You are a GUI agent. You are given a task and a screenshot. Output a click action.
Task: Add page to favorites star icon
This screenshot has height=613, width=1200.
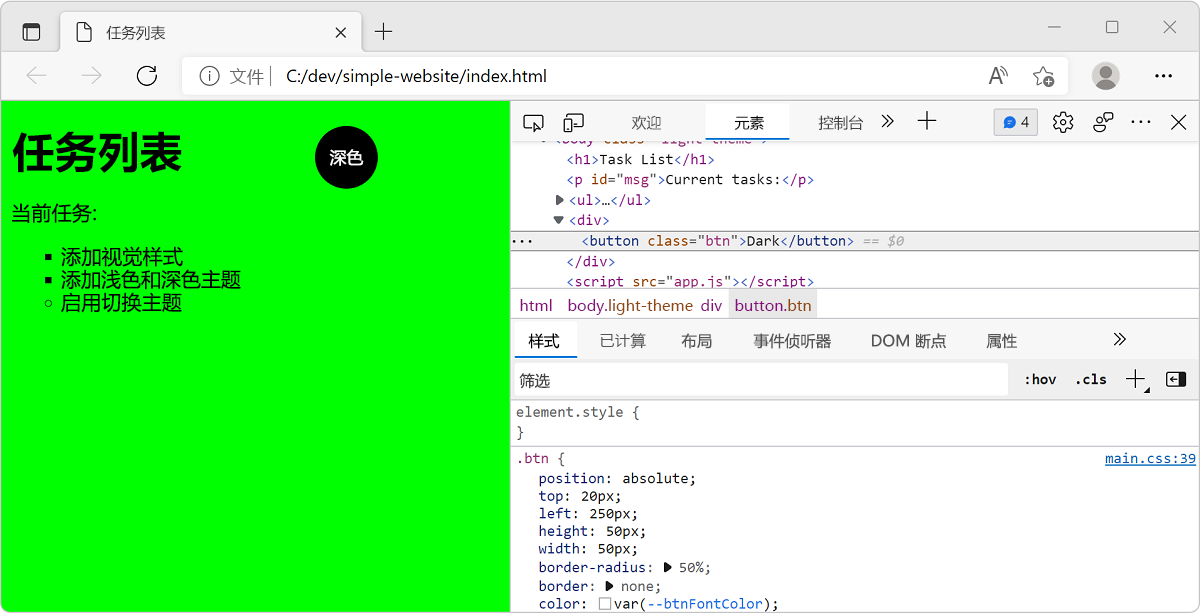pyautogui.click(x=1043, y=76)
